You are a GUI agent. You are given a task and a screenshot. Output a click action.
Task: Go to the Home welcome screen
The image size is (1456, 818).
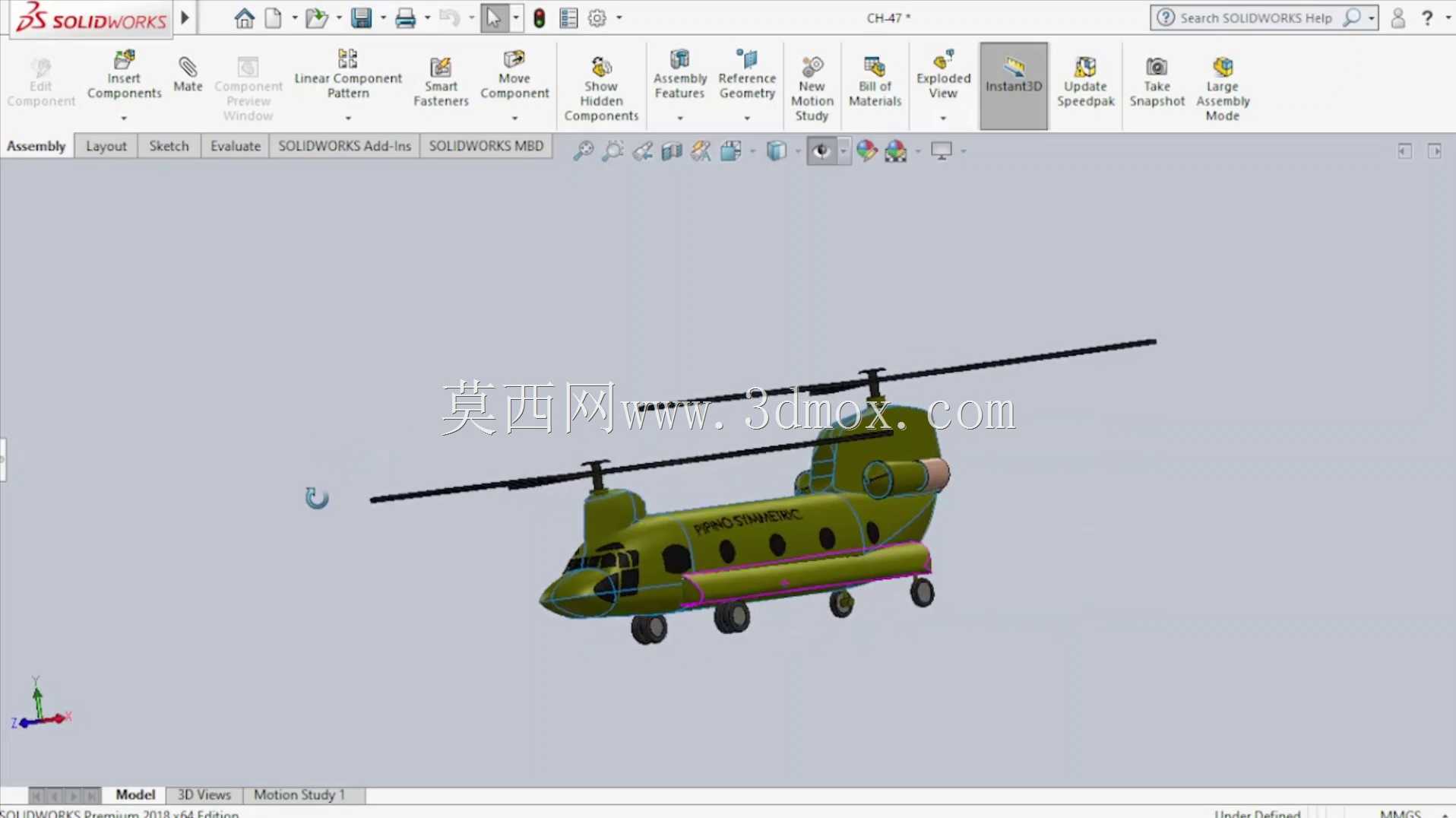coord(244,17)
